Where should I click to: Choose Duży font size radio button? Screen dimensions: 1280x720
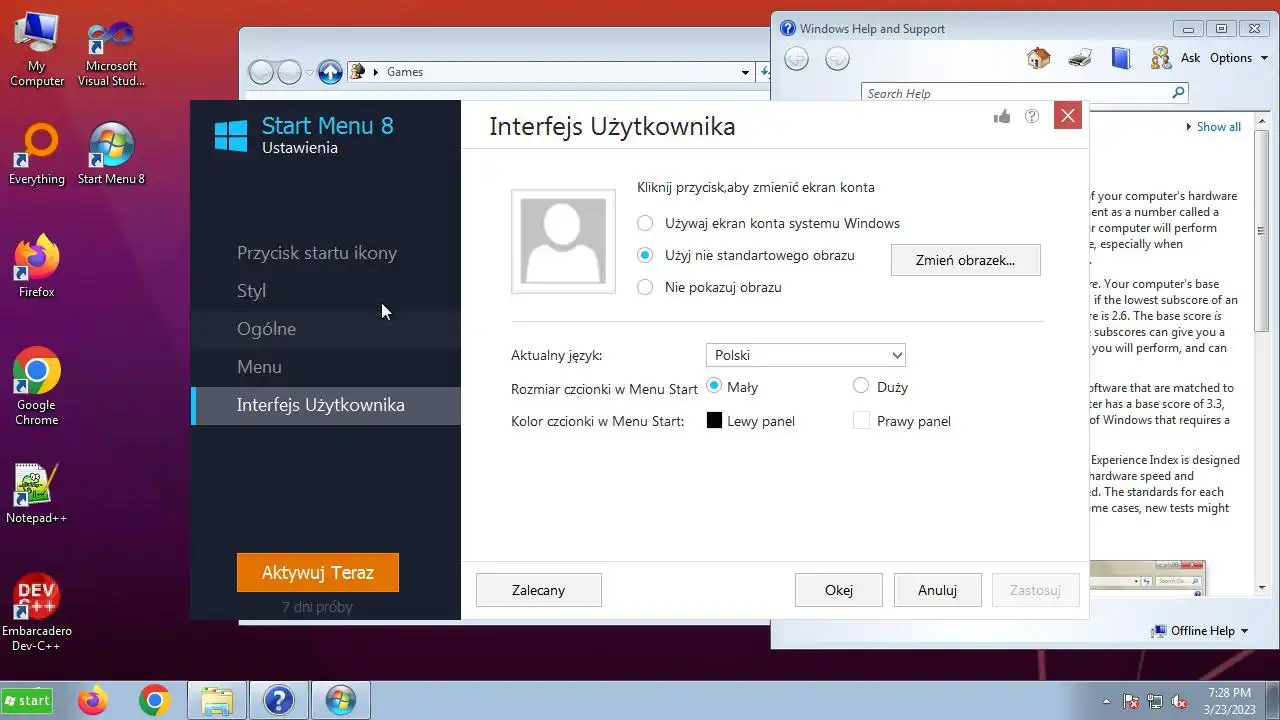861,386
